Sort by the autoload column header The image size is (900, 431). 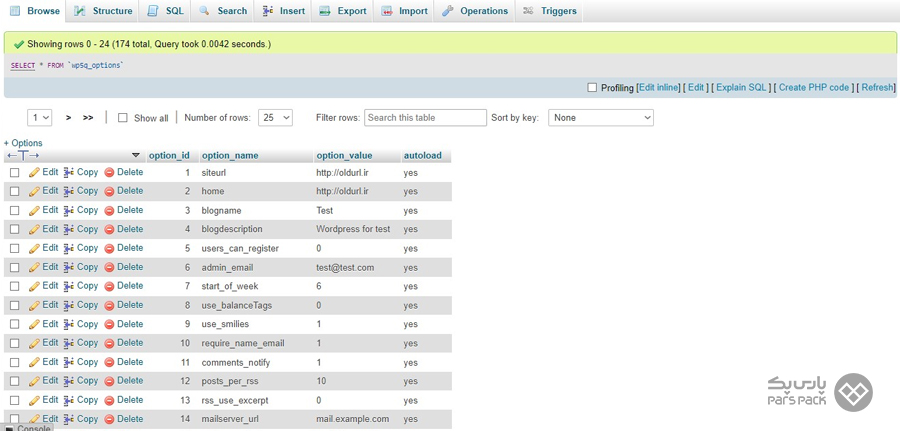(422, 156)
